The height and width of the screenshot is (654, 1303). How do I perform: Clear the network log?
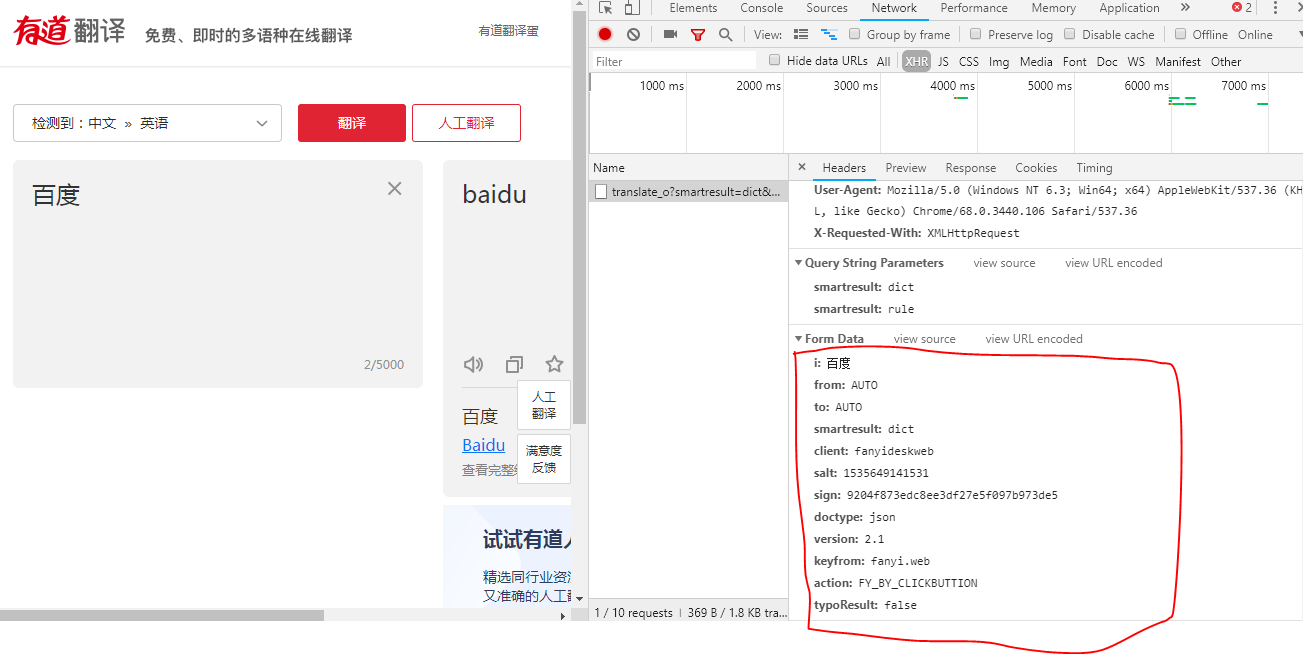(633, 34)
